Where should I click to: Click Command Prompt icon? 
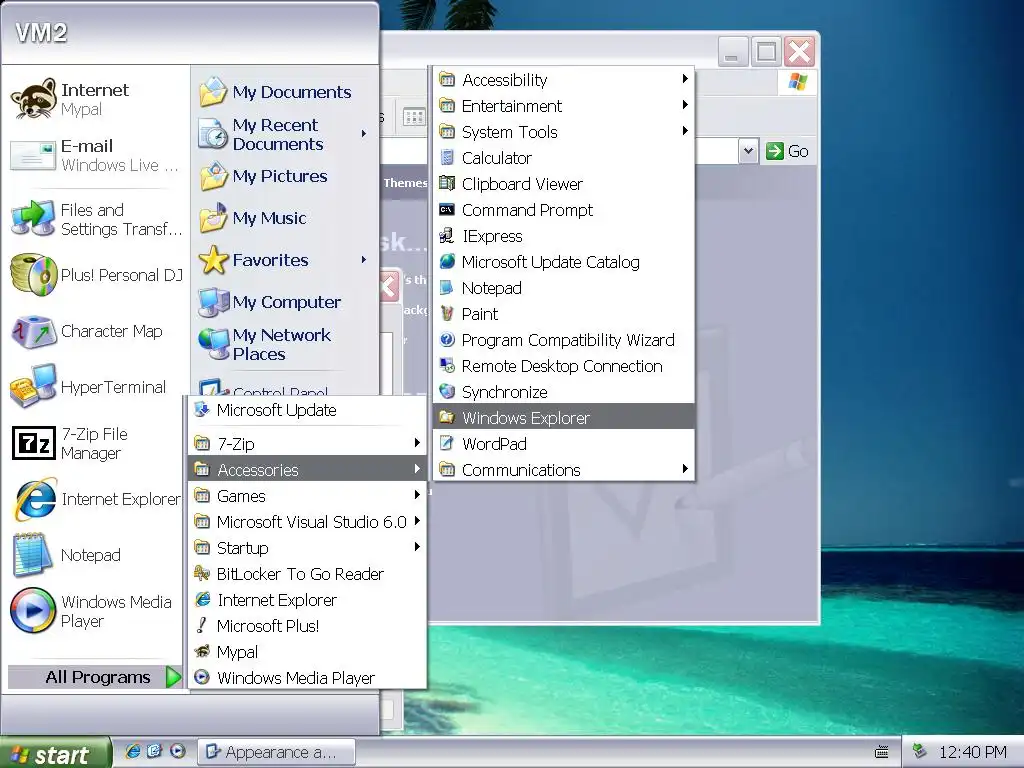(x=447, y=210)
